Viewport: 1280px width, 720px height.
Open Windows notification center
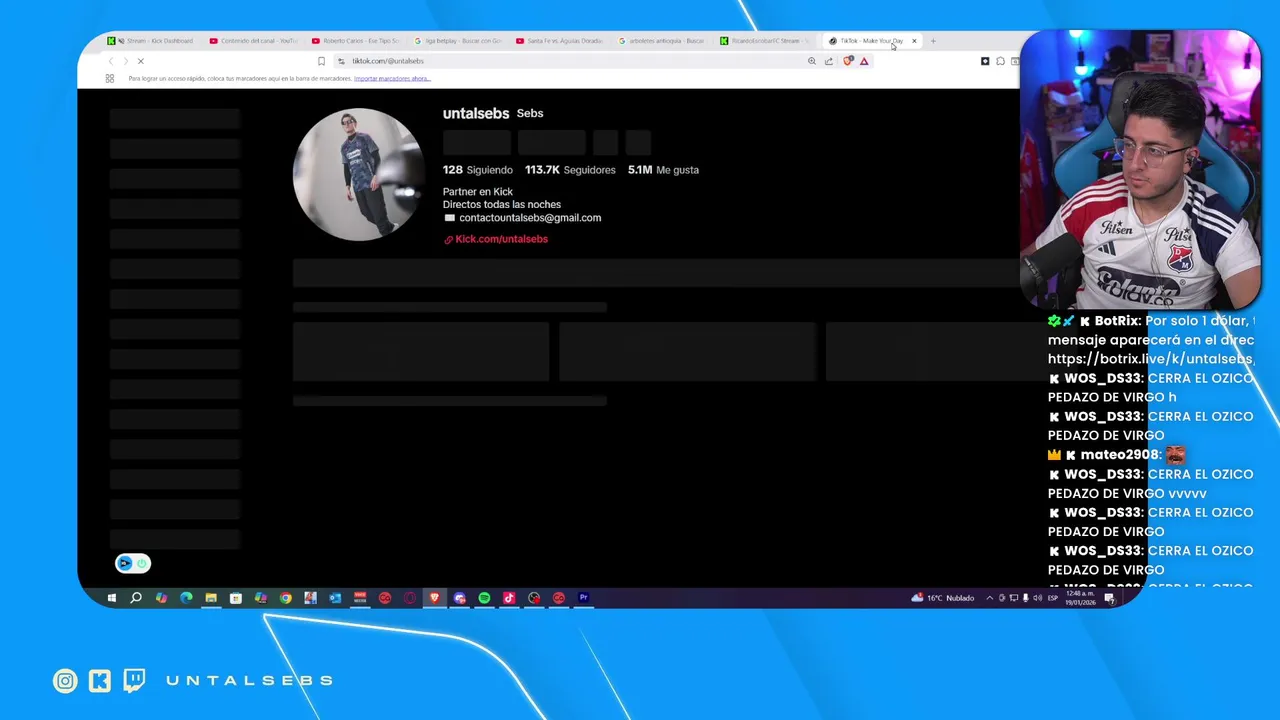point(1110,598)
